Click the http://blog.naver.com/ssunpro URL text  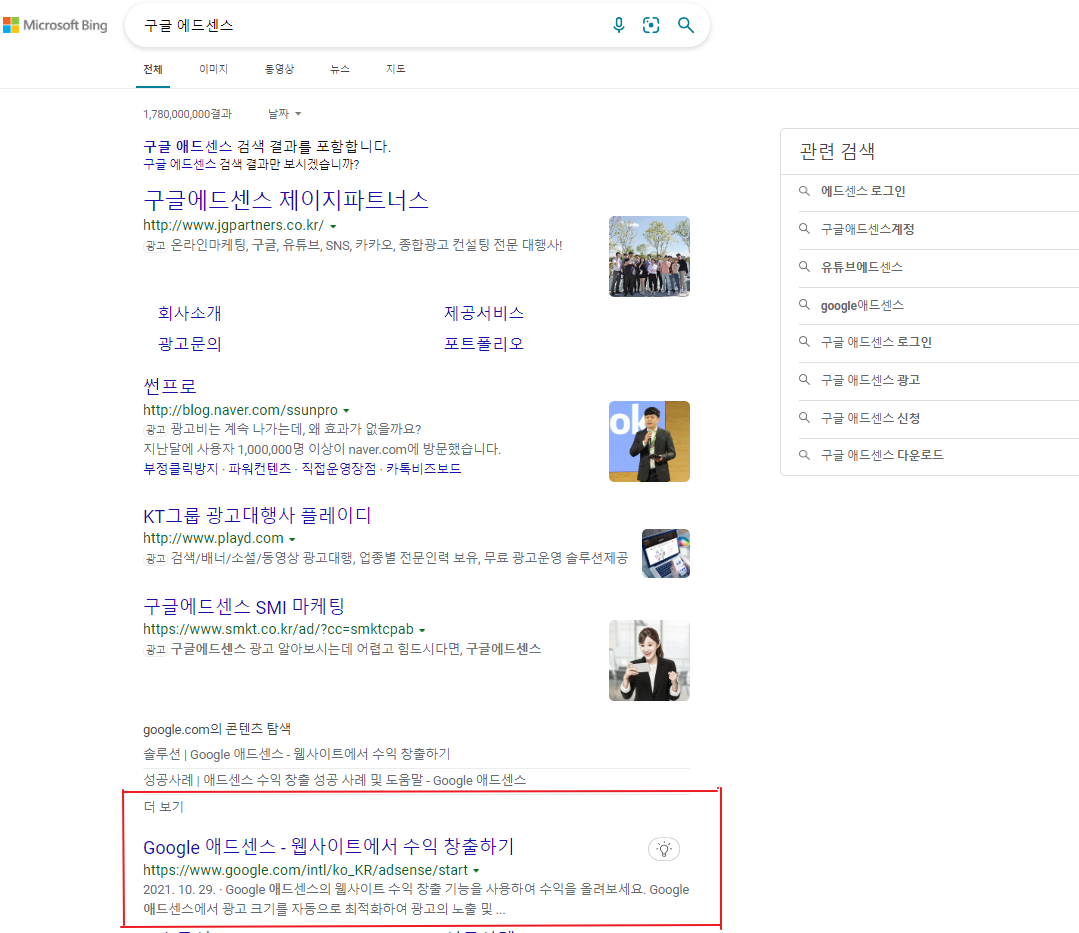tap(240, 410)
